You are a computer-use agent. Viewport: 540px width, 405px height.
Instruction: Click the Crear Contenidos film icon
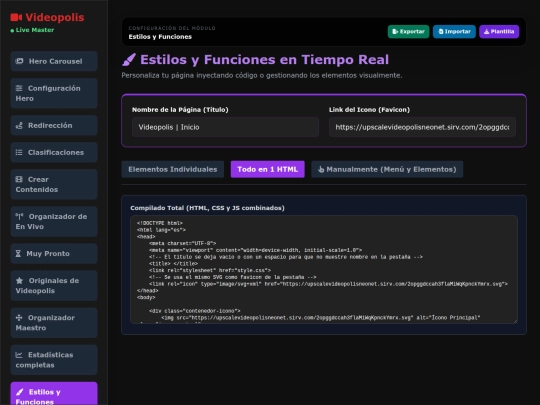tap(19, 179)
